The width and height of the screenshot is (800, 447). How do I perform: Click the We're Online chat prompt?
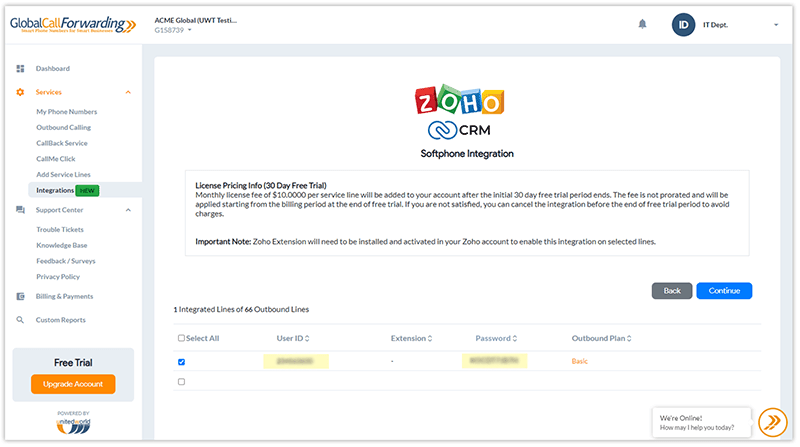pyautogui.click(x=702, y=423)
